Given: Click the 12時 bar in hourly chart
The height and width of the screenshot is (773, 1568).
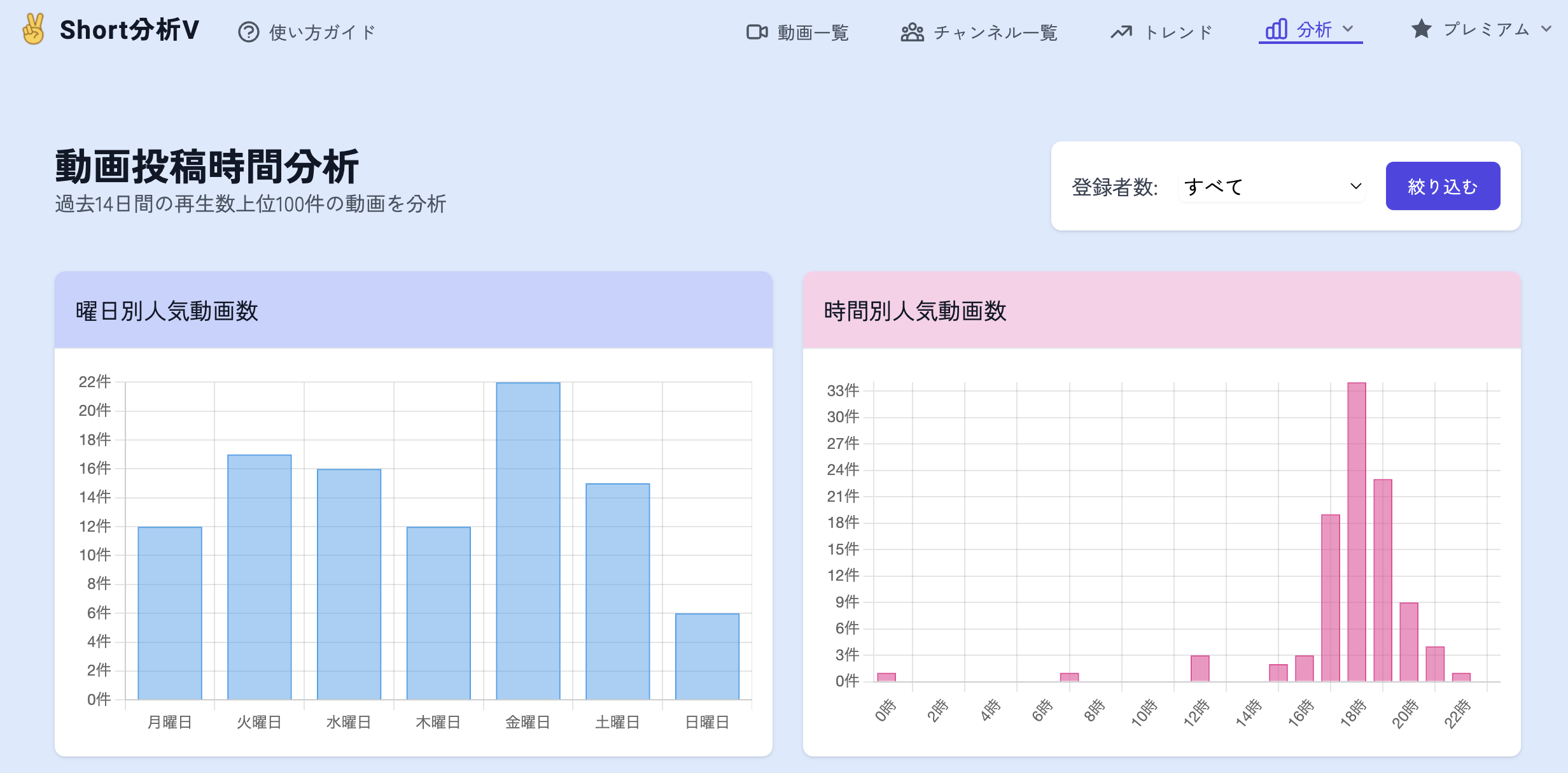Looking at the screenshot, I should click(x=1200, y=668).
